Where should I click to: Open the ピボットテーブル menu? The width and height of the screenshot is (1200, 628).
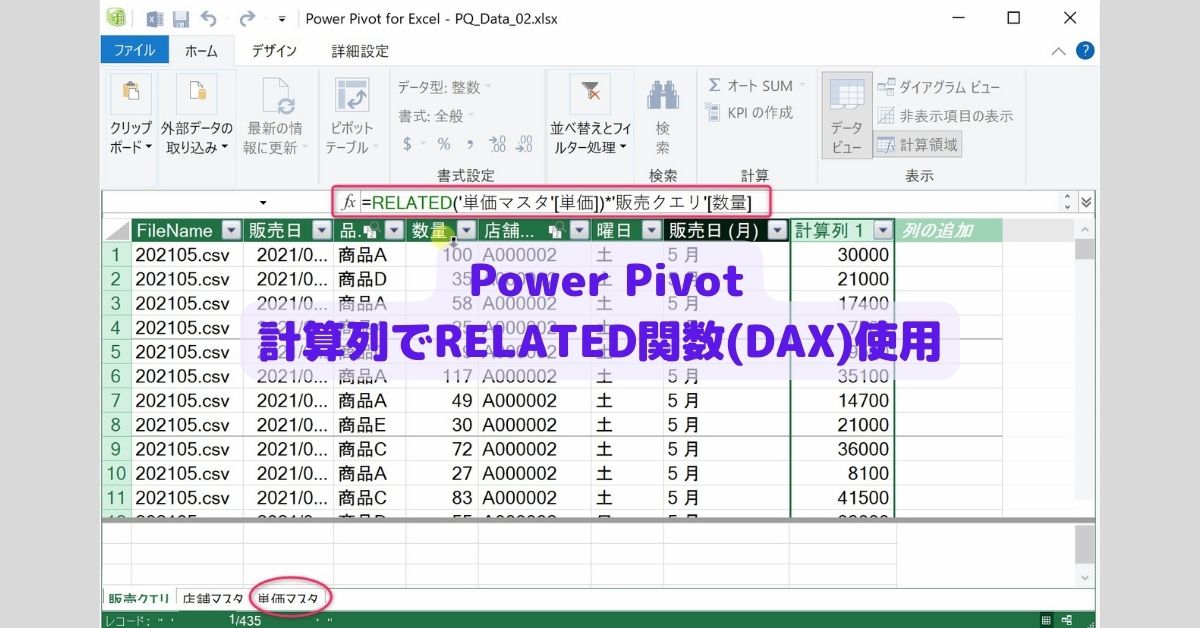pyautogui.click(x=351, y=115)
